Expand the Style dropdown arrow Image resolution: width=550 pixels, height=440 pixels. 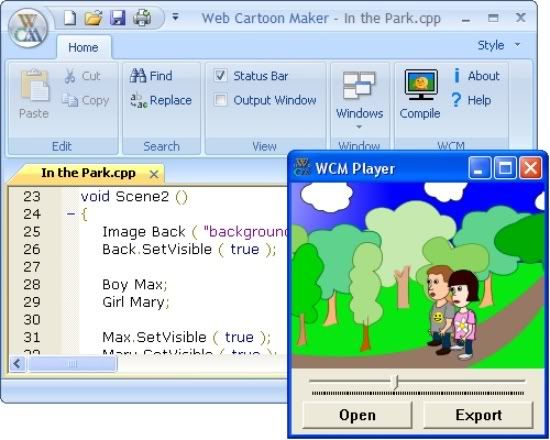[517, 45]
